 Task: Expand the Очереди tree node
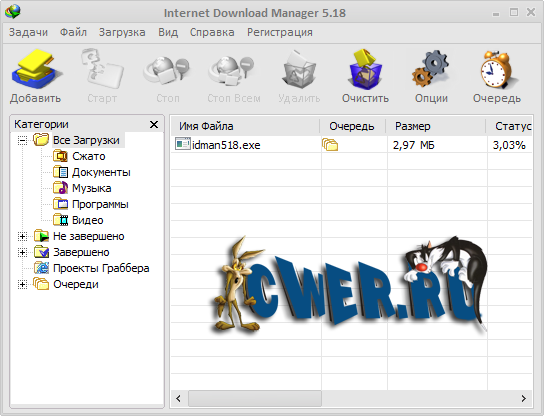pos(22,284)
